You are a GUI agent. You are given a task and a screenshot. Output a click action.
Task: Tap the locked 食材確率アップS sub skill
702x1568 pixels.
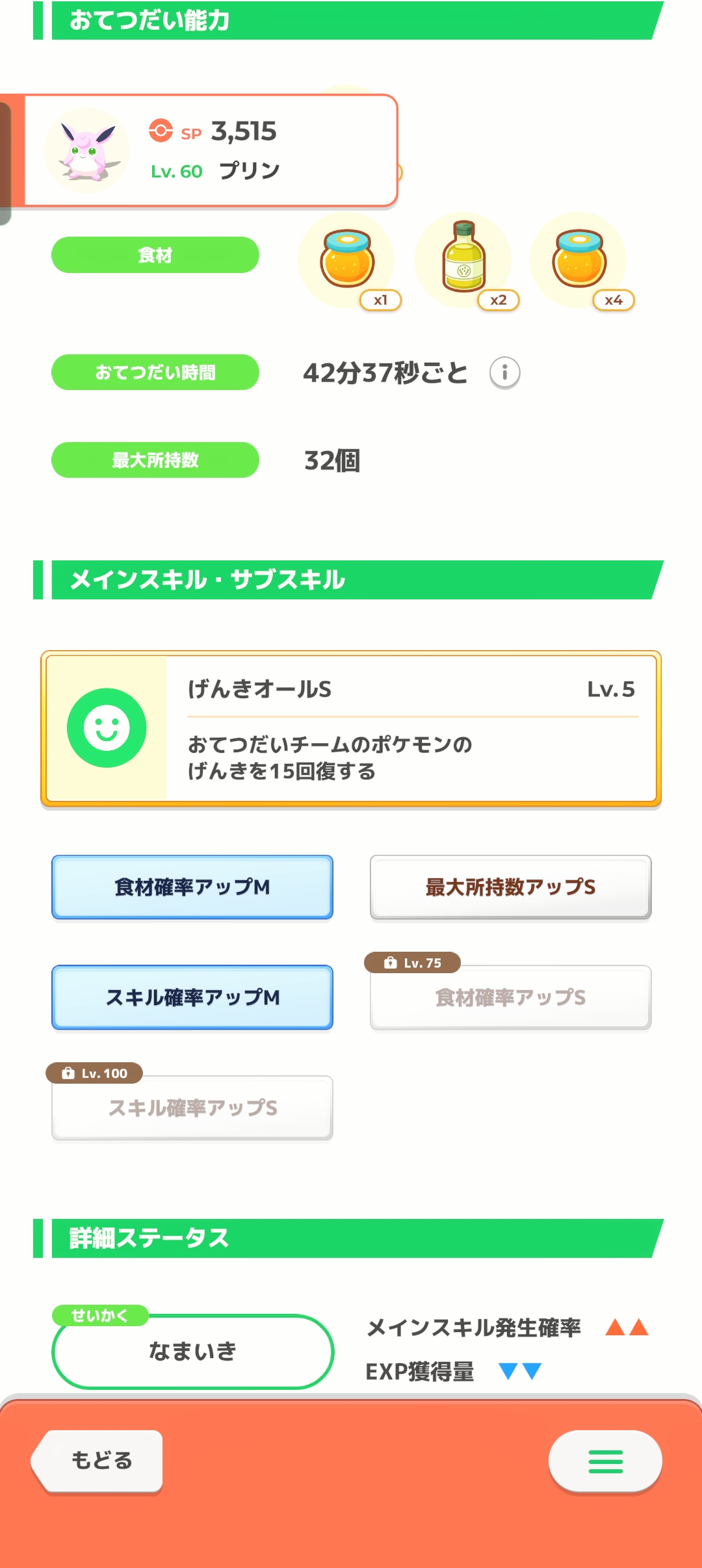[510, 998]
